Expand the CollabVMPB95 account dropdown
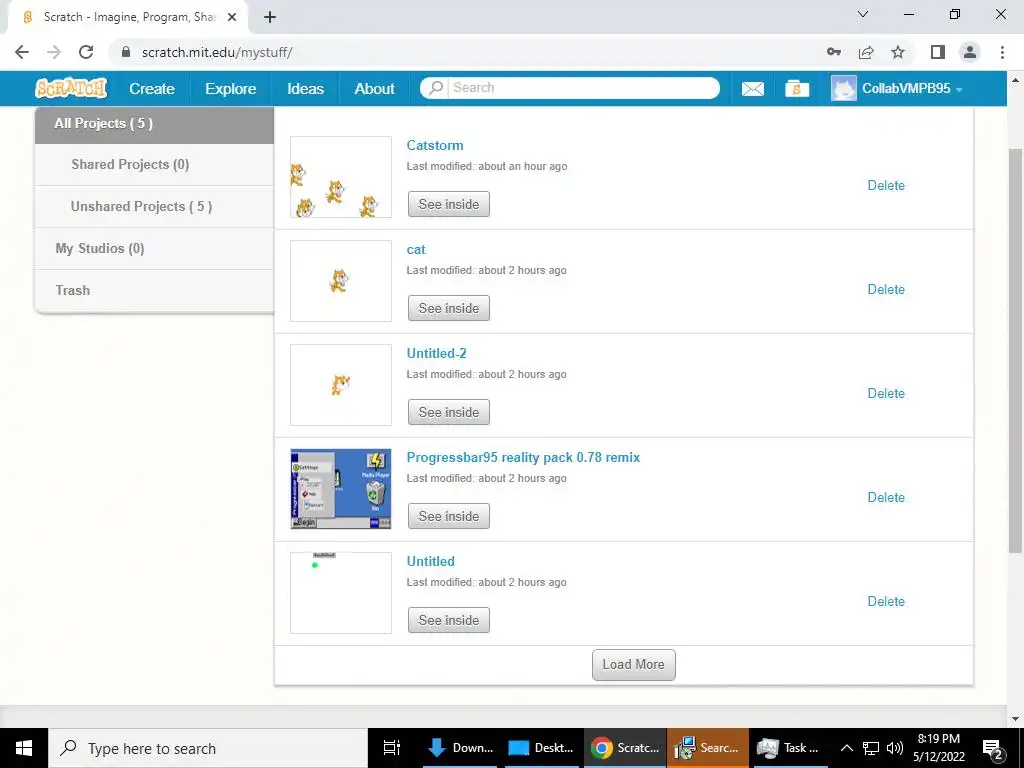The image size is (1024, 768). tap(959, 89)
